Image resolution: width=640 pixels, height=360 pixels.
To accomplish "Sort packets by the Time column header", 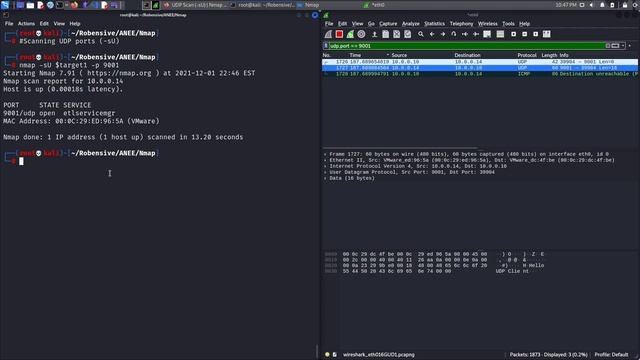I will coord(355,55).
